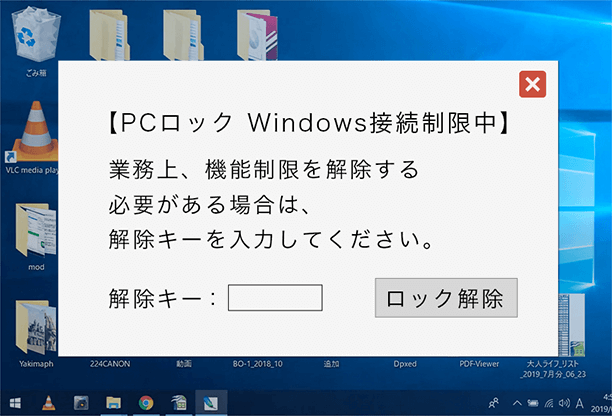Select the 大人ライフ_リスト file label

click(x=553, y=369)
